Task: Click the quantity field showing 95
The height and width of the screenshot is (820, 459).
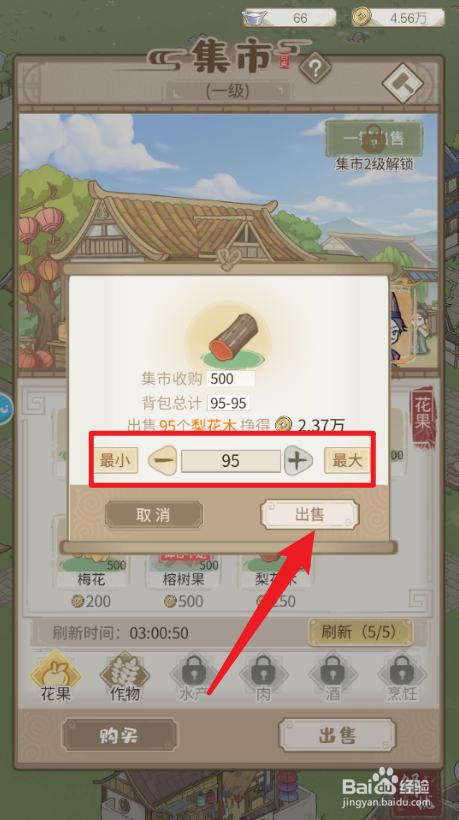Action: point(231,461)
